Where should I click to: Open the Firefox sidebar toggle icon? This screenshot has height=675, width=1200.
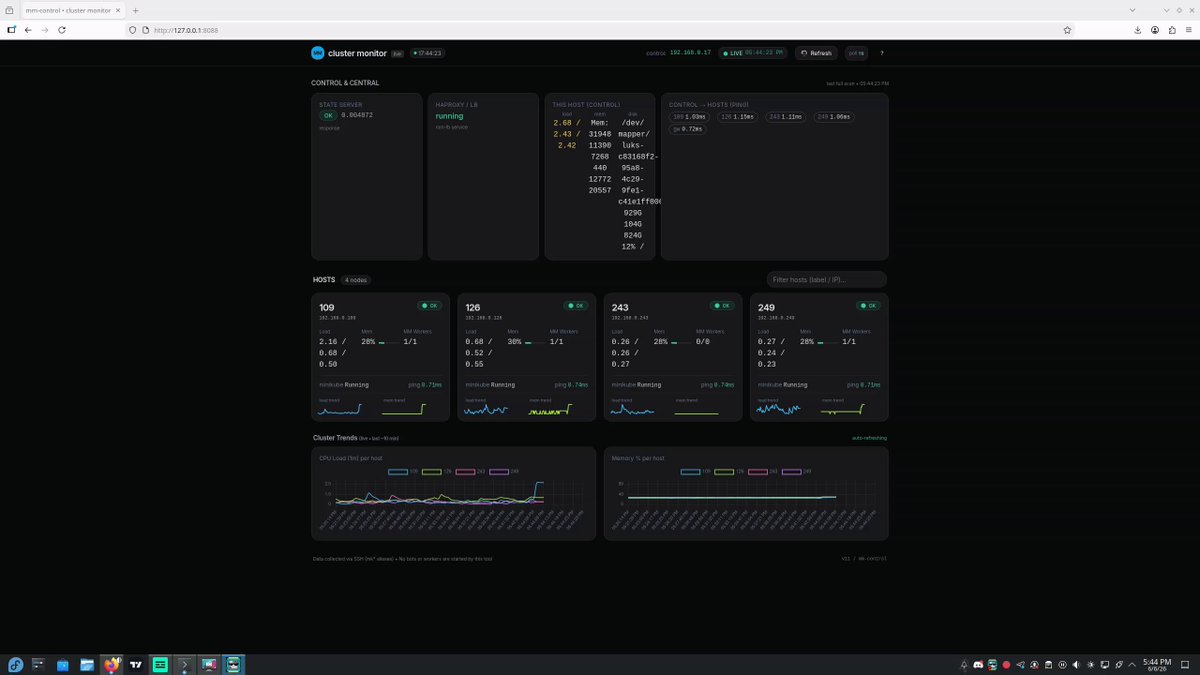coord(11,30)
